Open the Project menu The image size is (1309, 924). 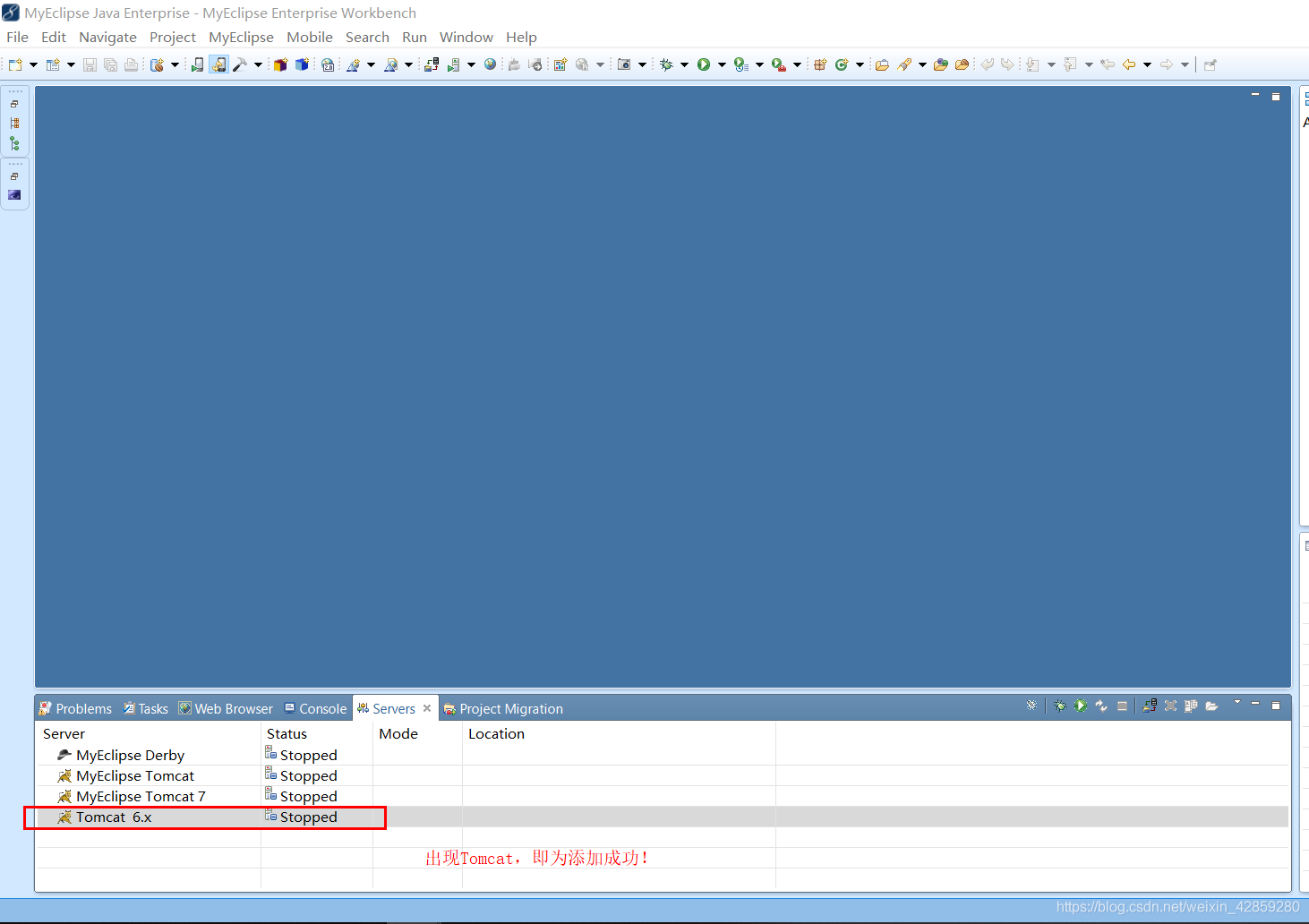[173, 37]
